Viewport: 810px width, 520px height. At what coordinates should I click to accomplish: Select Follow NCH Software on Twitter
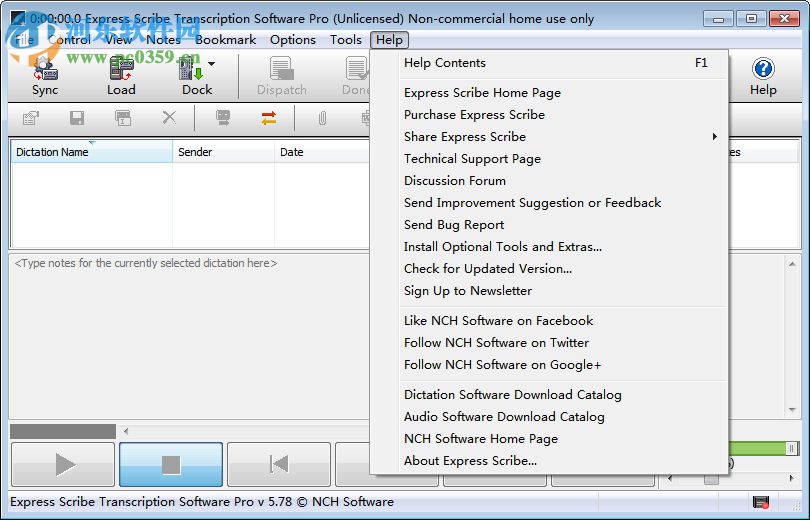coord(550,343)
